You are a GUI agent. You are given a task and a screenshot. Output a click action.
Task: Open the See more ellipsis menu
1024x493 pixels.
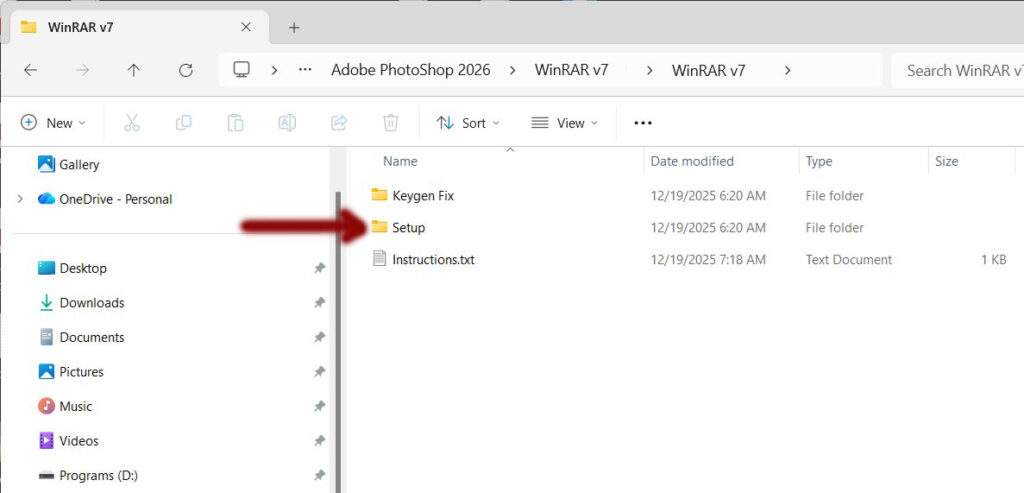pos(643,123)
